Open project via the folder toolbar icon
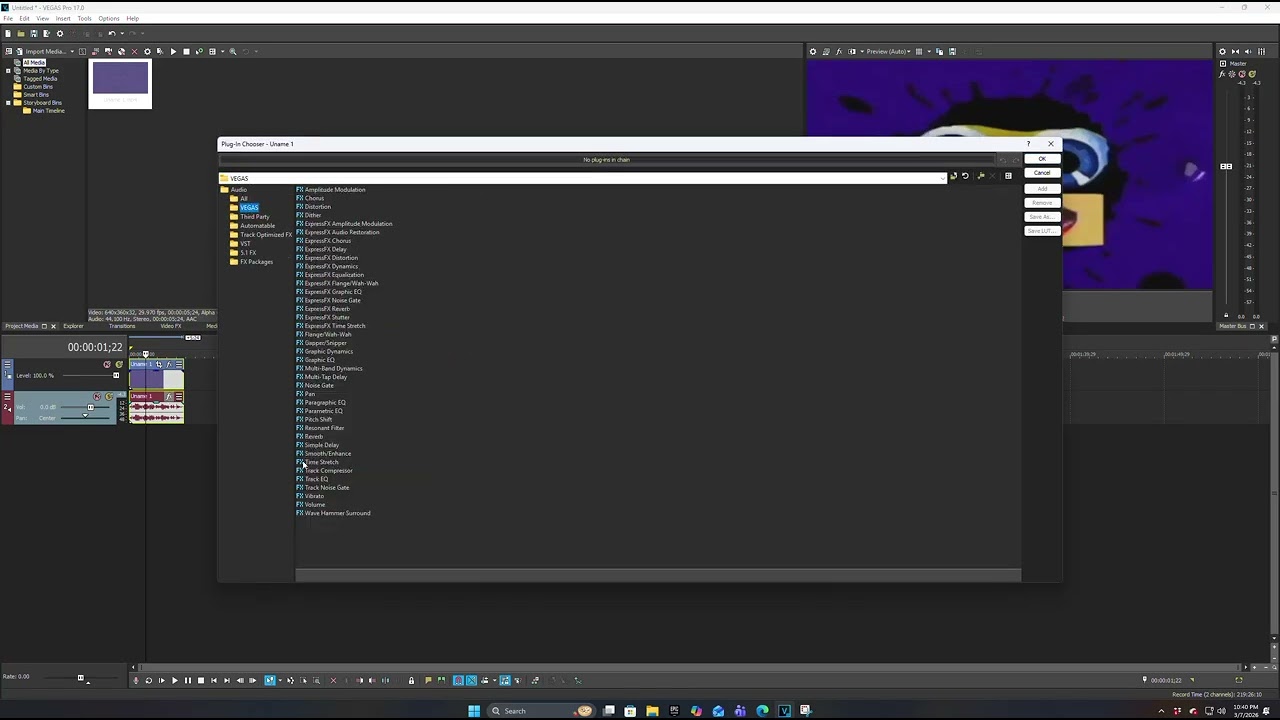This screenshot has height=720, width=1280. [21, 33]
